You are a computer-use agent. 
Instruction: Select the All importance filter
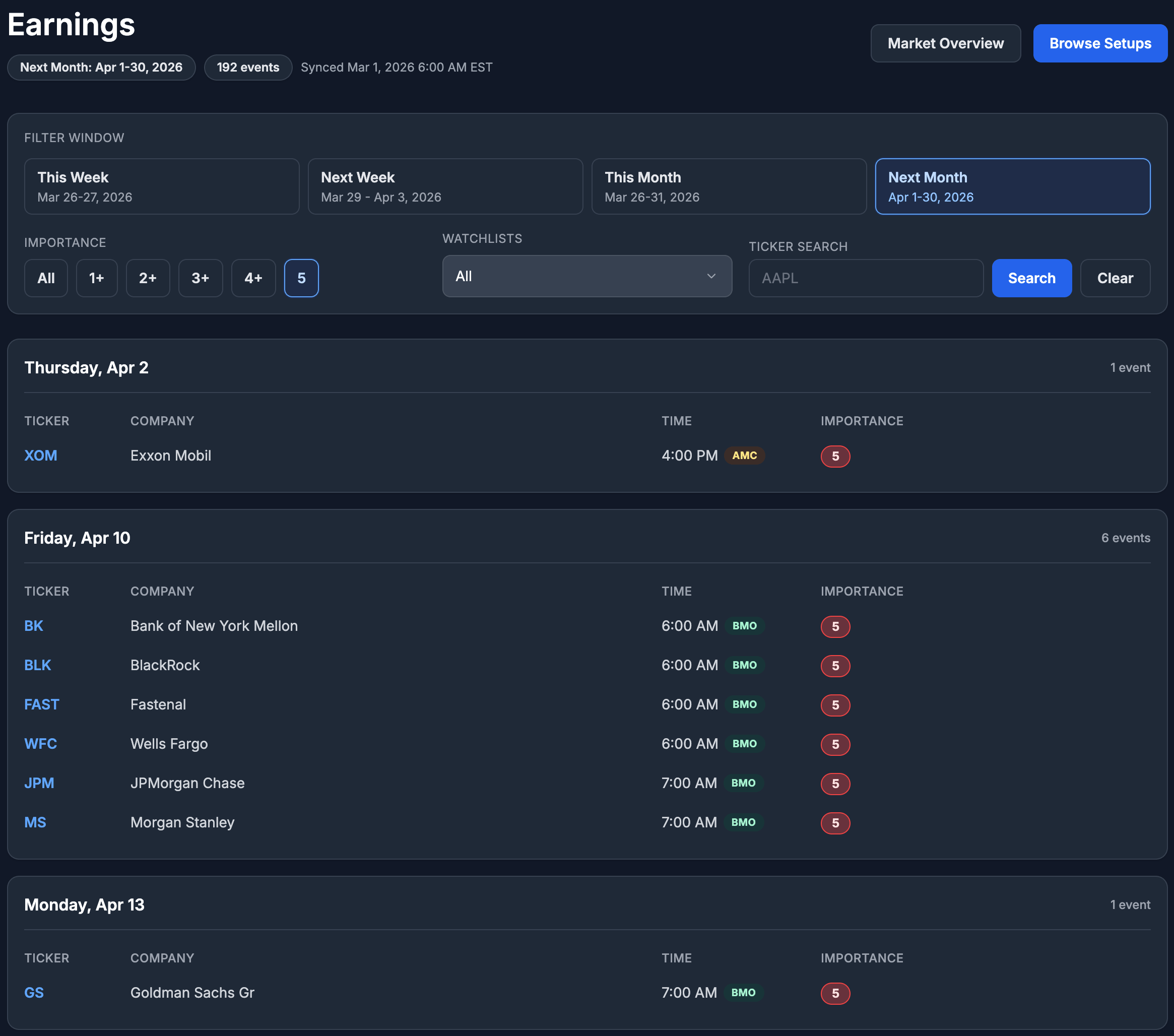point(46,279)
